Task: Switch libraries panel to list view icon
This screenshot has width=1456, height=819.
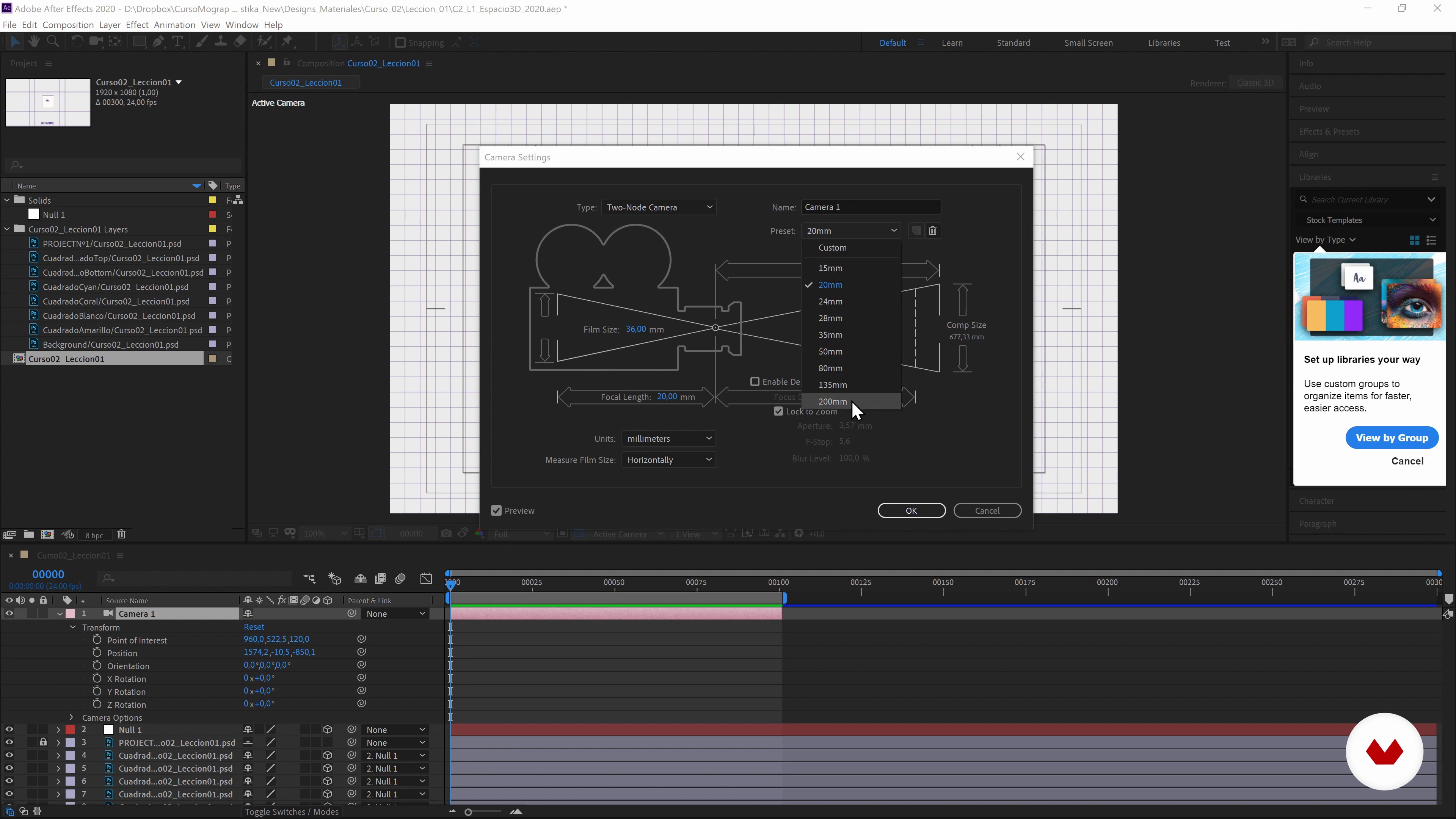Action: (1431, 240)
